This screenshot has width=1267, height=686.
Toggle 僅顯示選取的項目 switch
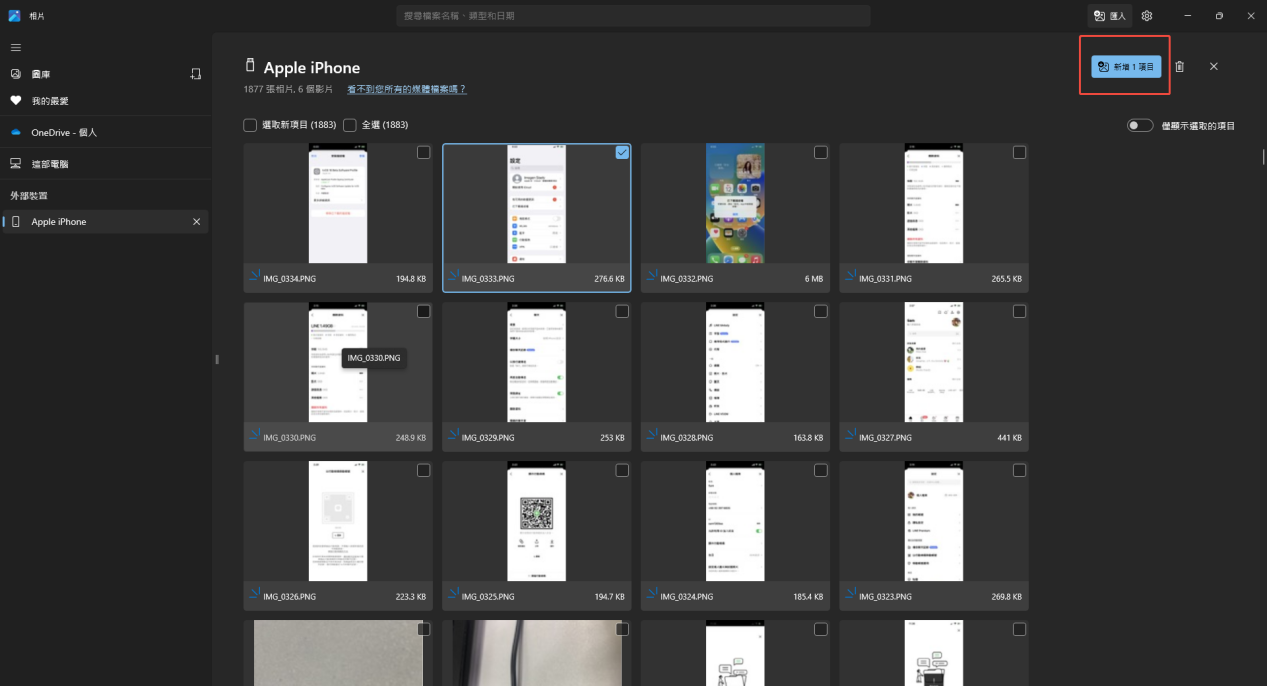[x=1140, y=125]
